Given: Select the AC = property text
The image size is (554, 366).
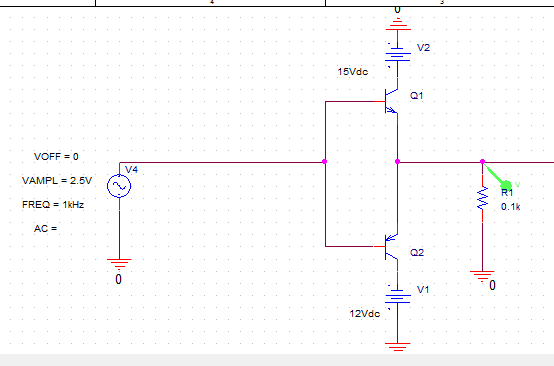Looking at the screenshot, I should point(46,229).
